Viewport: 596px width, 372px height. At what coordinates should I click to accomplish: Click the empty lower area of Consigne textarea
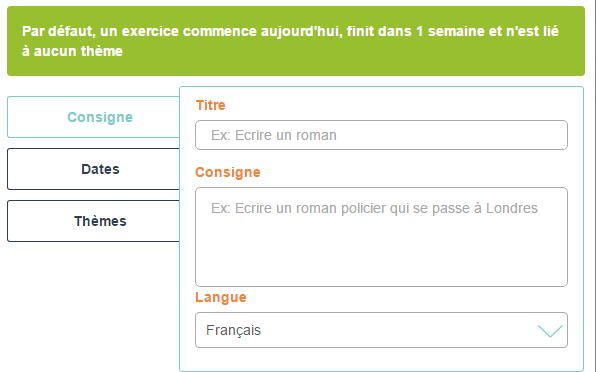pos(381,255)
